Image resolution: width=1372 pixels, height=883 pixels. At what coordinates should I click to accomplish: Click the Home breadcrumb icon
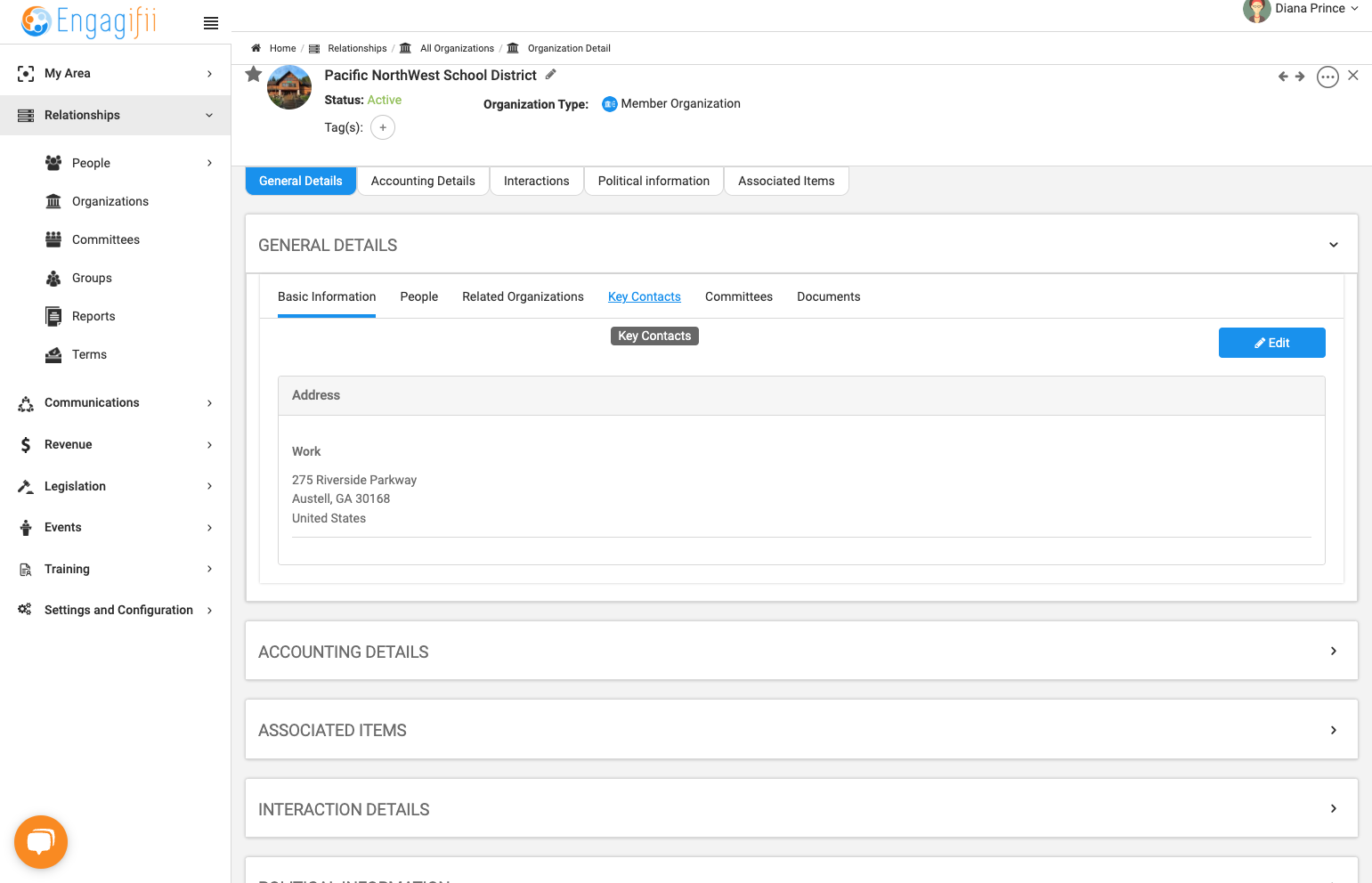(256, 48)
